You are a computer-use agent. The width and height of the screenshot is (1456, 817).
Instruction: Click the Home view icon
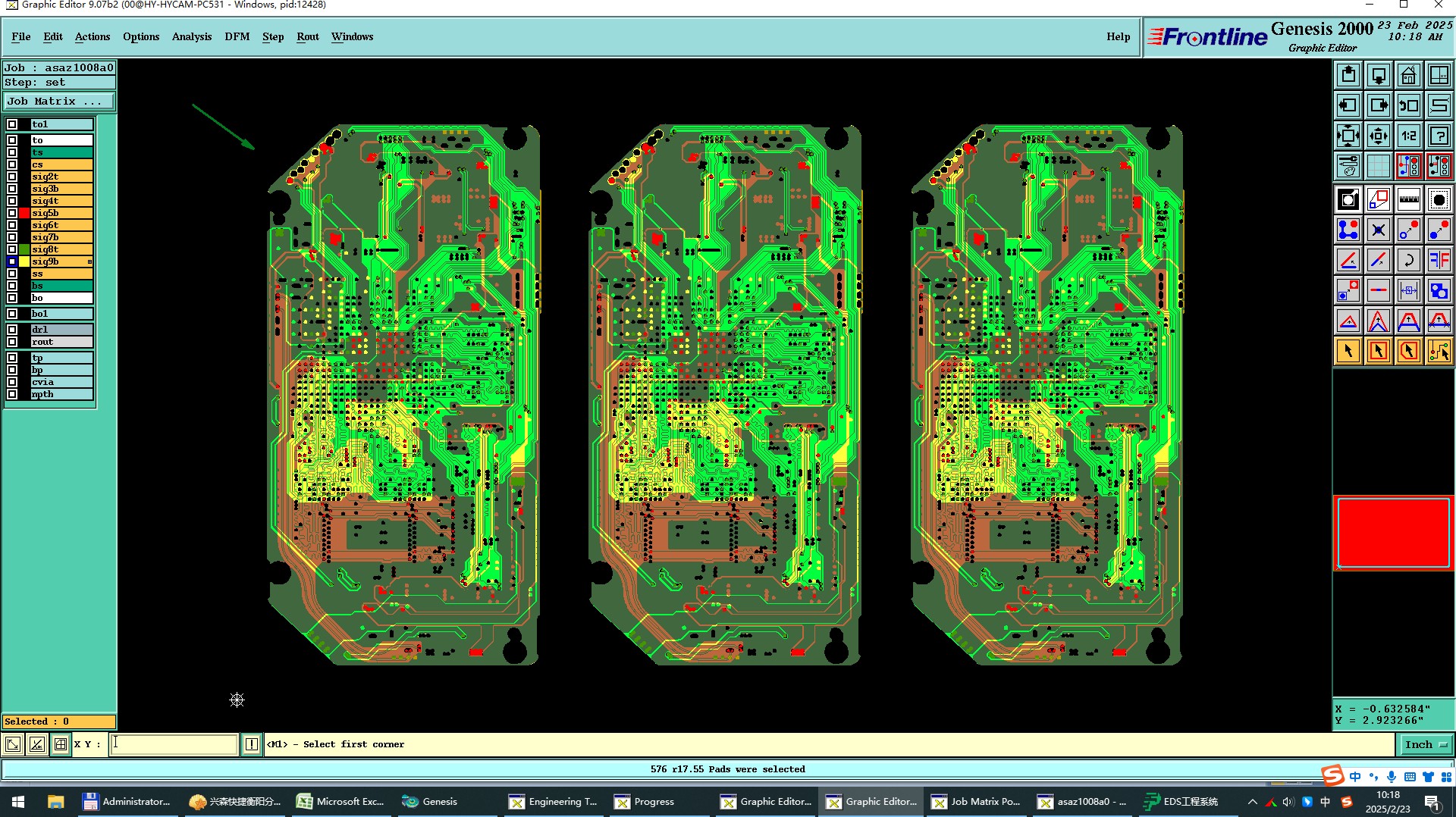1408,75
